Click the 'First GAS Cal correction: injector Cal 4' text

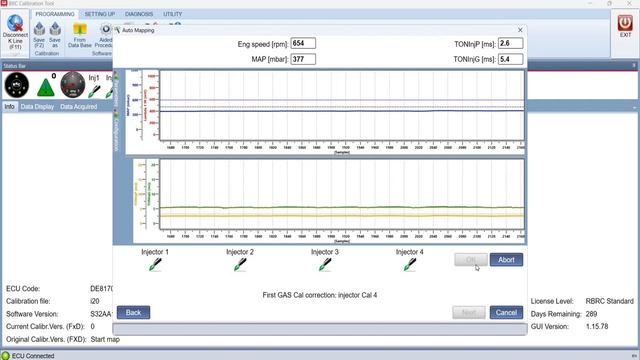(320, 295)
